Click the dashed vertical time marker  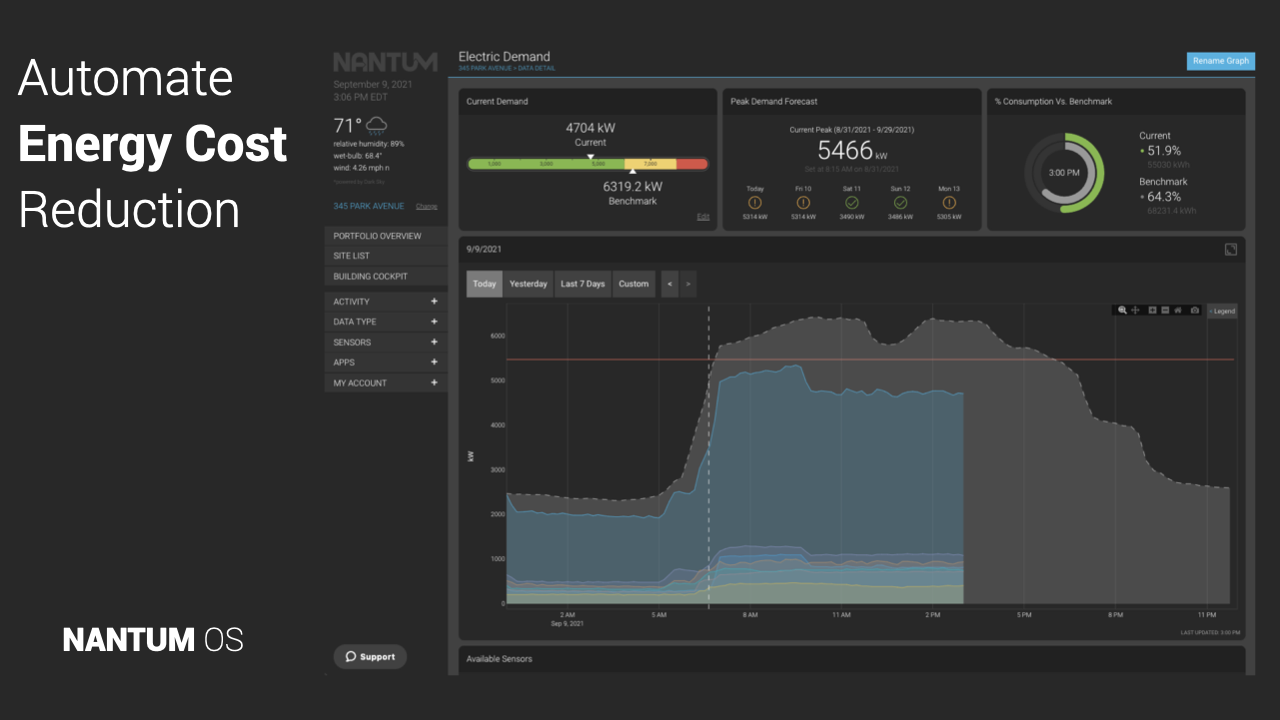709,455
